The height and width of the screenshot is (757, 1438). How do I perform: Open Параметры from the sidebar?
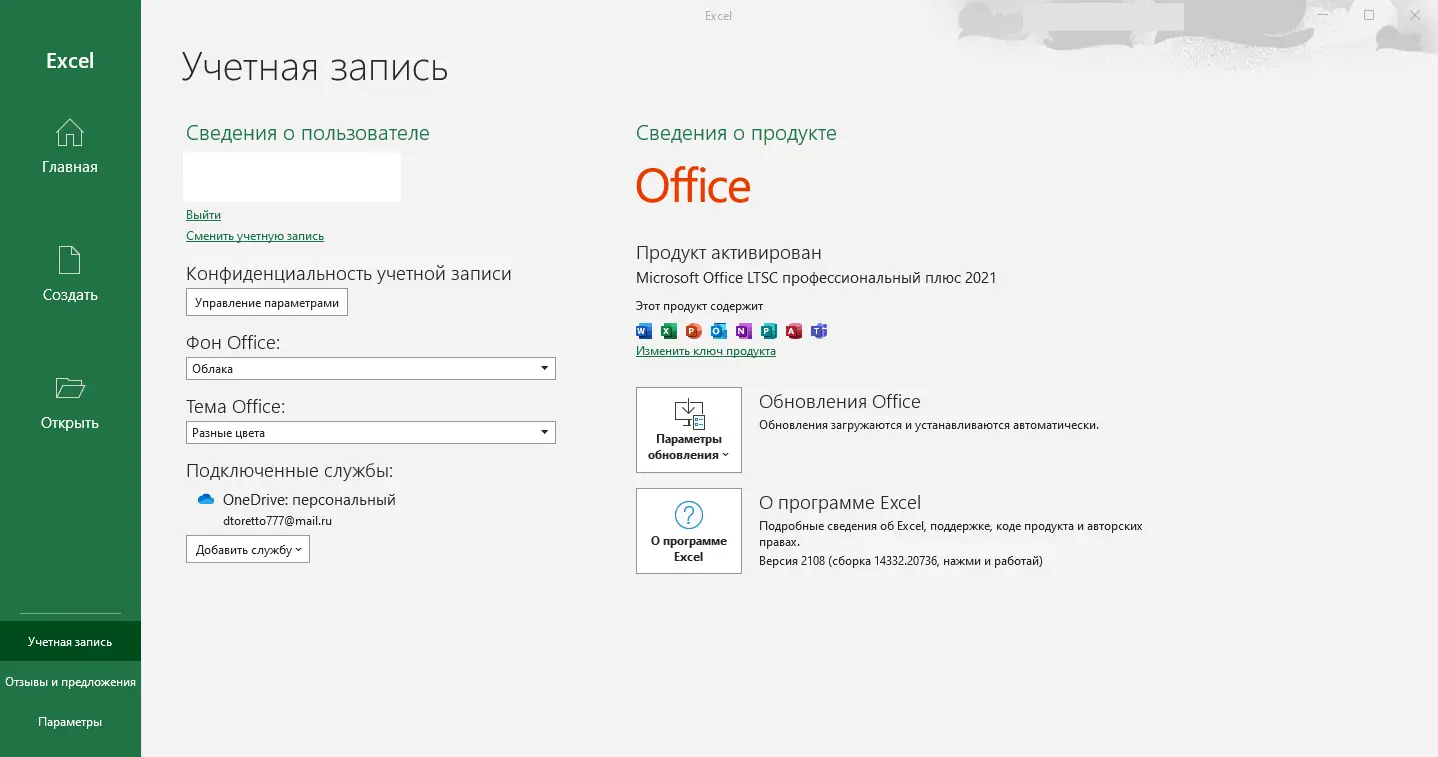point(70,721)
